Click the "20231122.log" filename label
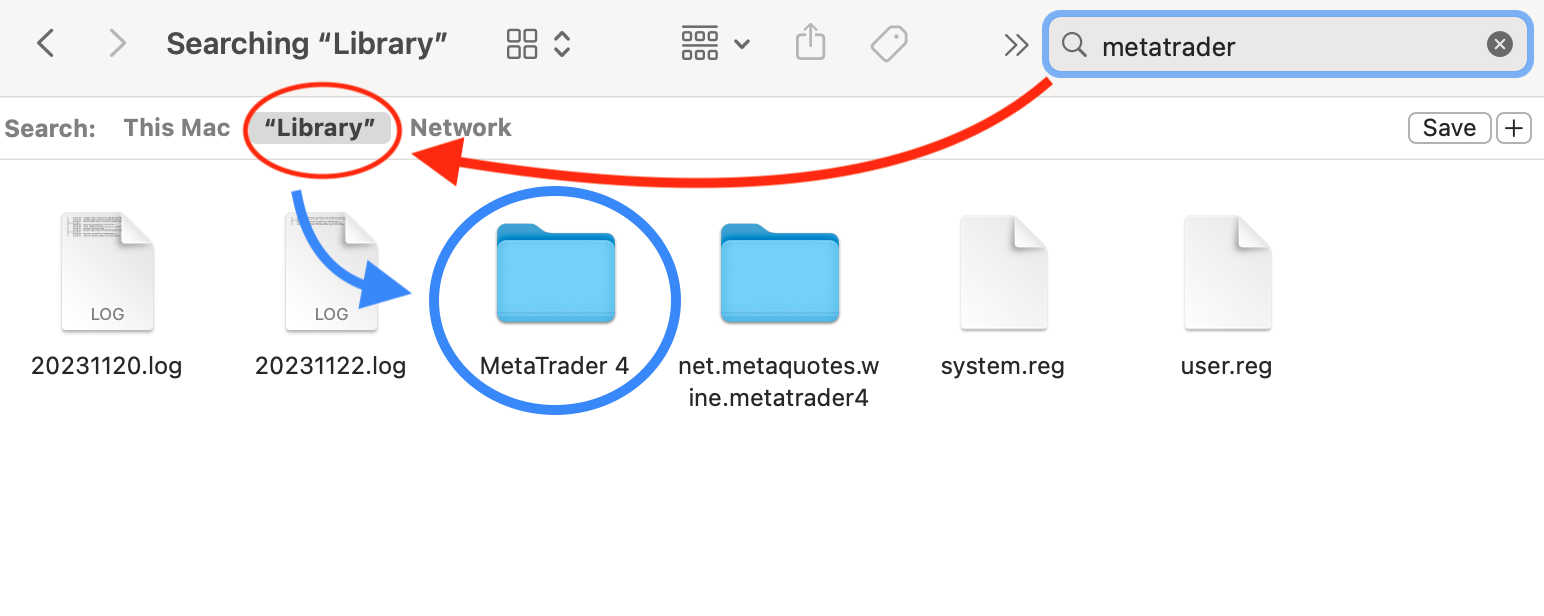This screenshot has height=616, width=1544. pos(331,366)
